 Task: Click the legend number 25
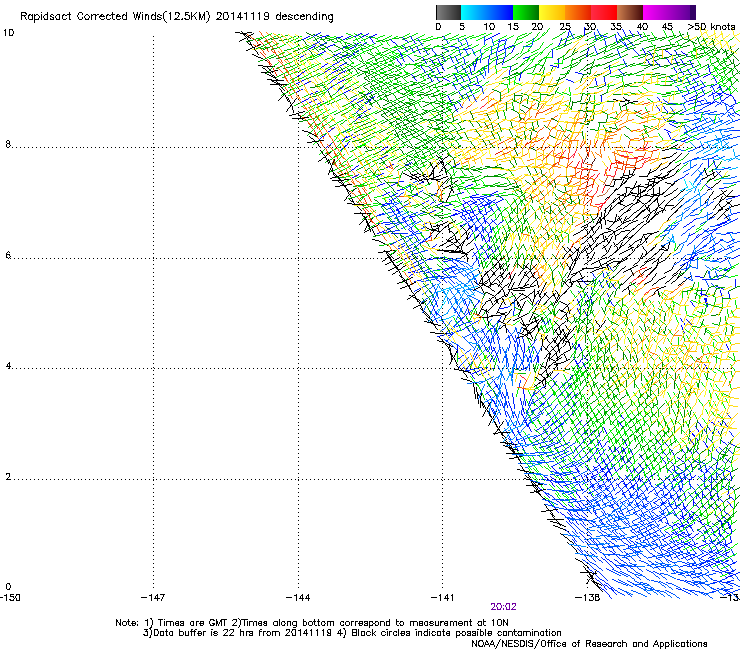click(x=565, y=27)
